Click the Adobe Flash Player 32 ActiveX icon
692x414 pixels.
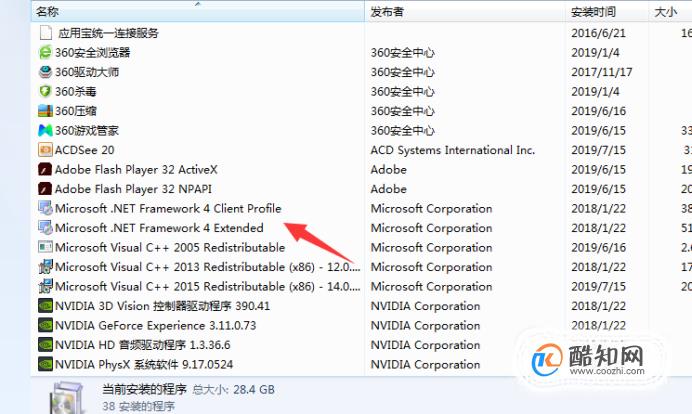click(45, 169)
